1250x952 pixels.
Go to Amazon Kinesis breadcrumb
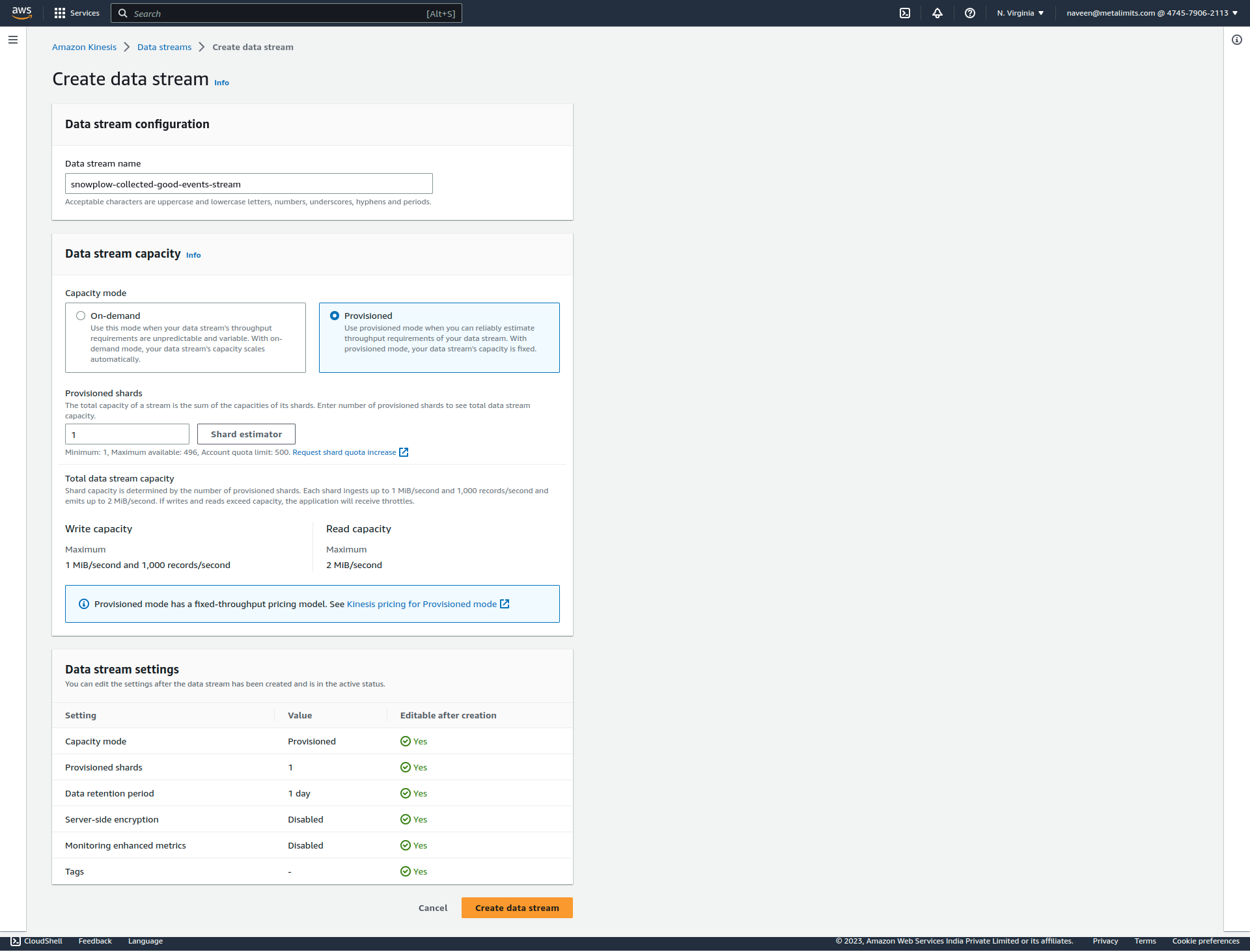[85, 47]
